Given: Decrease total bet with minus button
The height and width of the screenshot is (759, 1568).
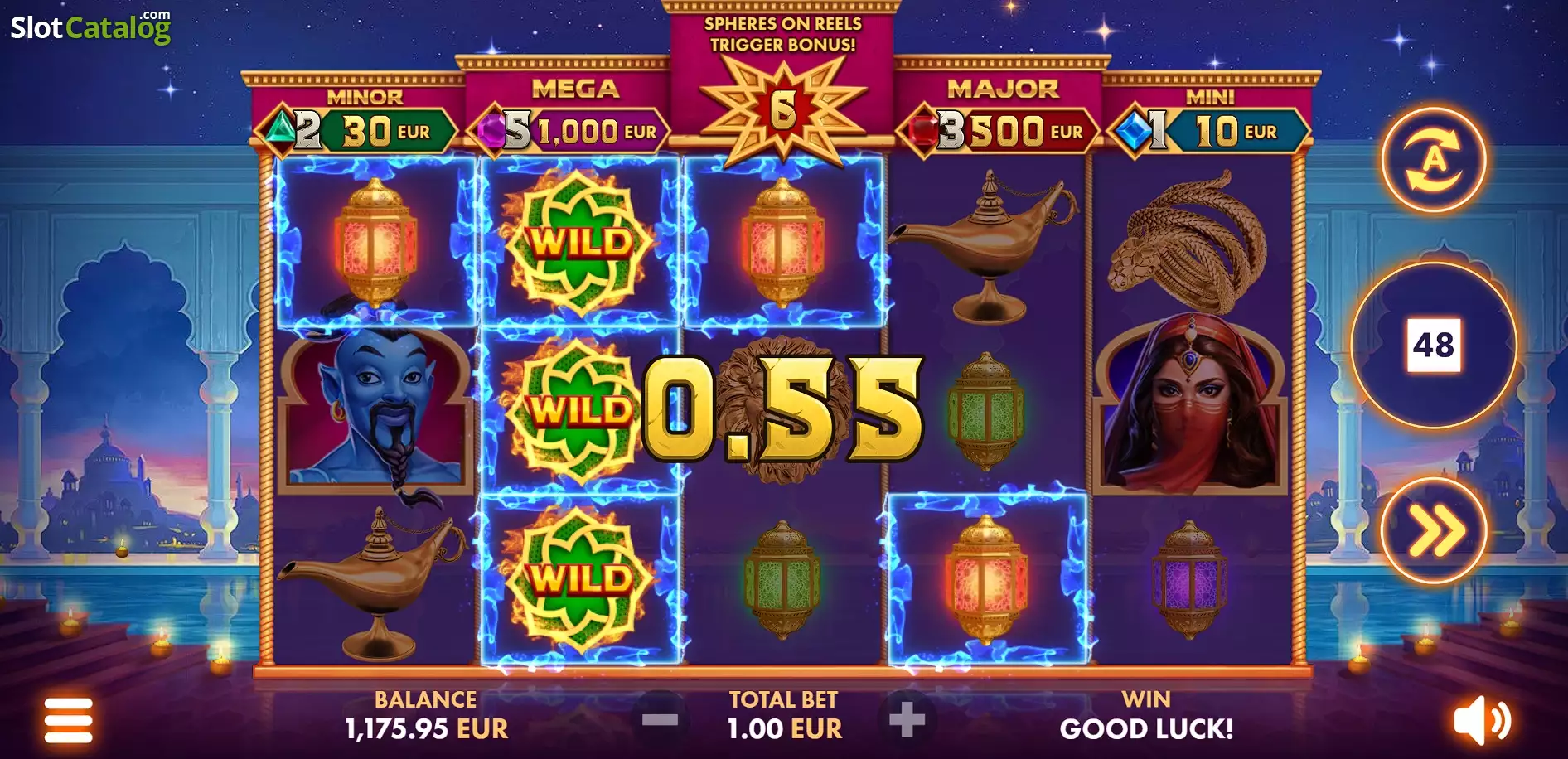Looking at the screenshot, I should [660, 719].
